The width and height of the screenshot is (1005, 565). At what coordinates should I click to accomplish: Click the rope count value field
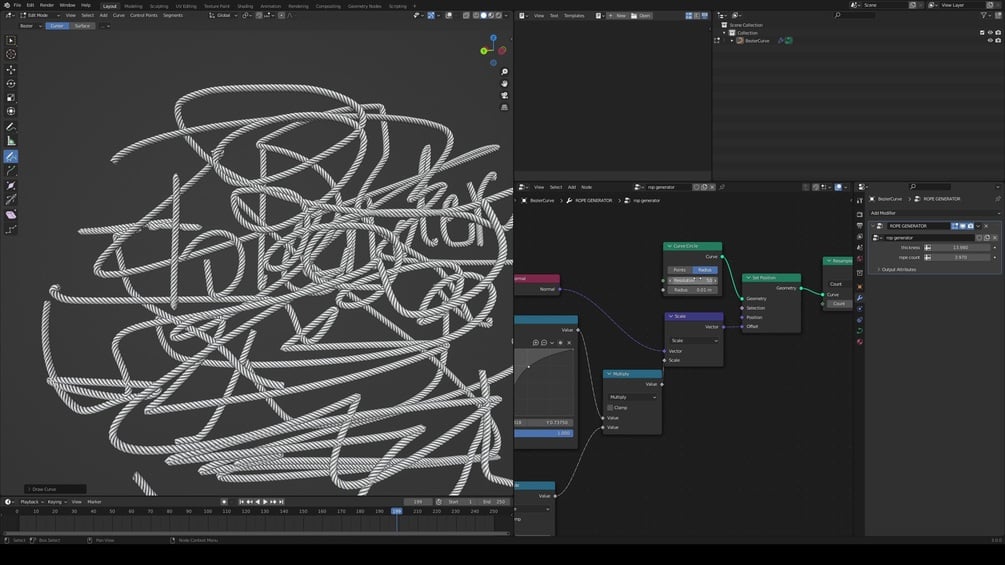tap(959, 257)
